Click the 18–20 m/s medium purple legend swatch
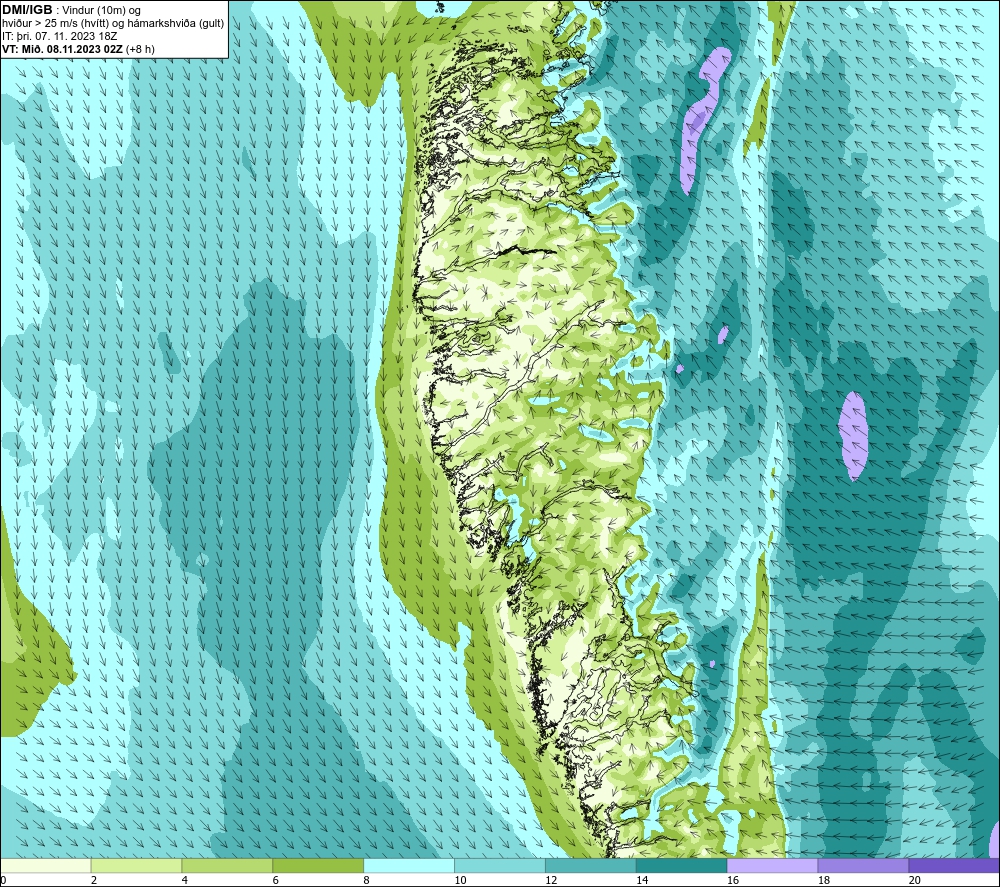1000x887 pixels. [x=863, y=866]
